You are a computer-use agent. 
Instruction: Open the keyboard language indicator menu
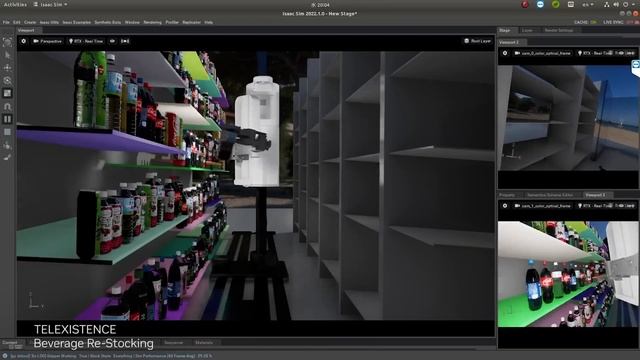(x=588, y=4)
